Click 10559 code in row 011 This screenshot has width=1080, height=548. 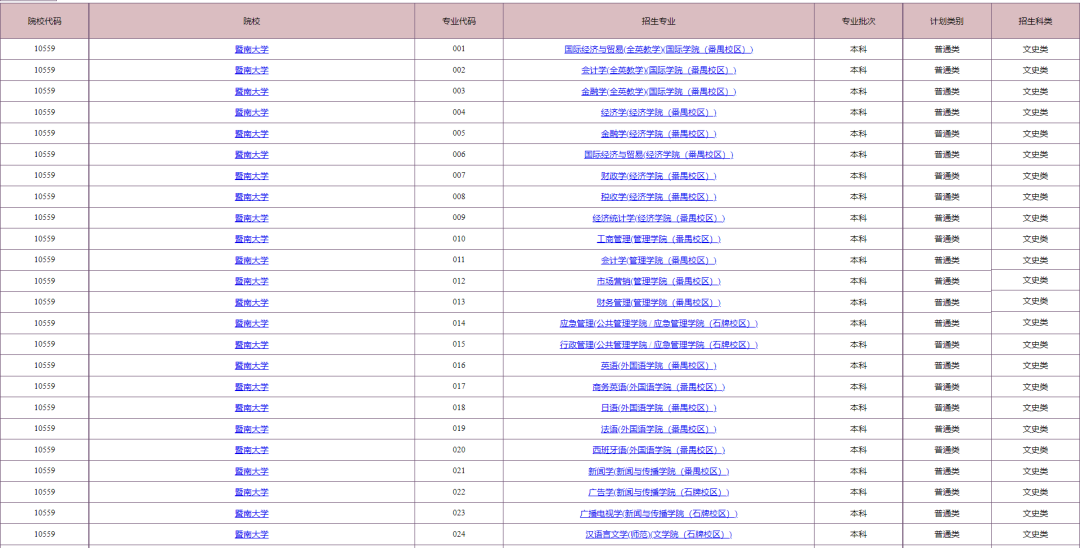click(44, 260)
